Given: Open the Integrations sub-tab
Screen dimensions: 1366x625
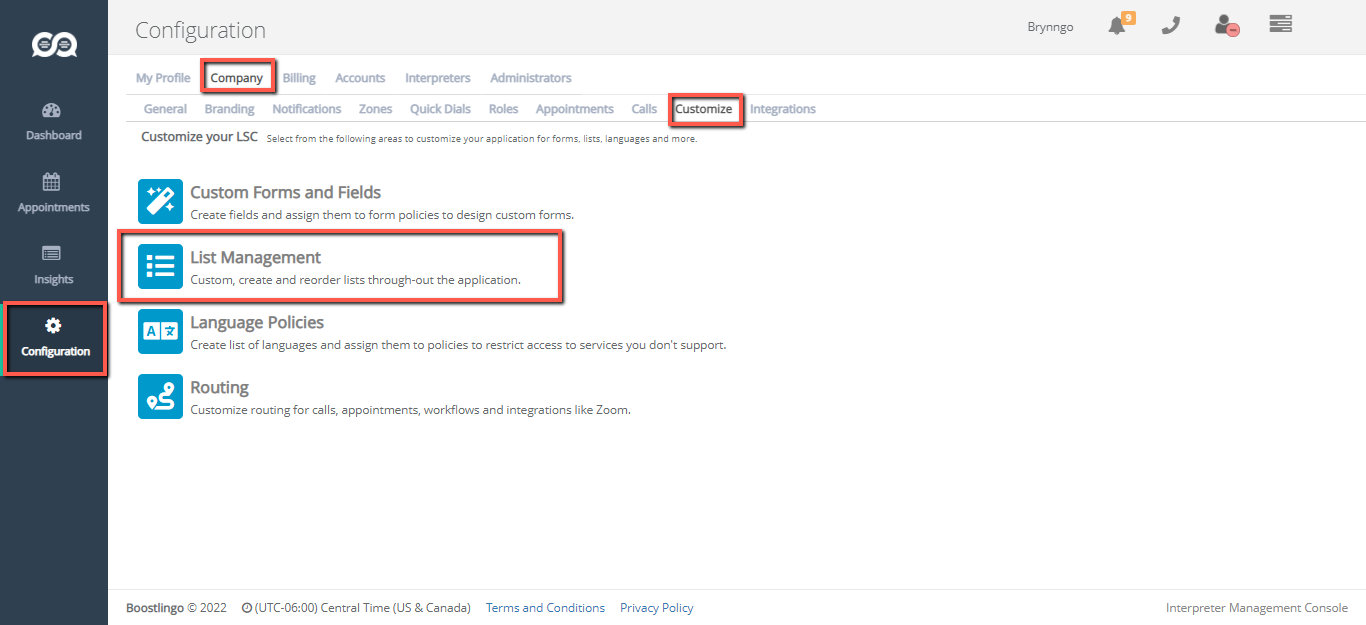Looking at the screenshot, I should click(782, 109).
